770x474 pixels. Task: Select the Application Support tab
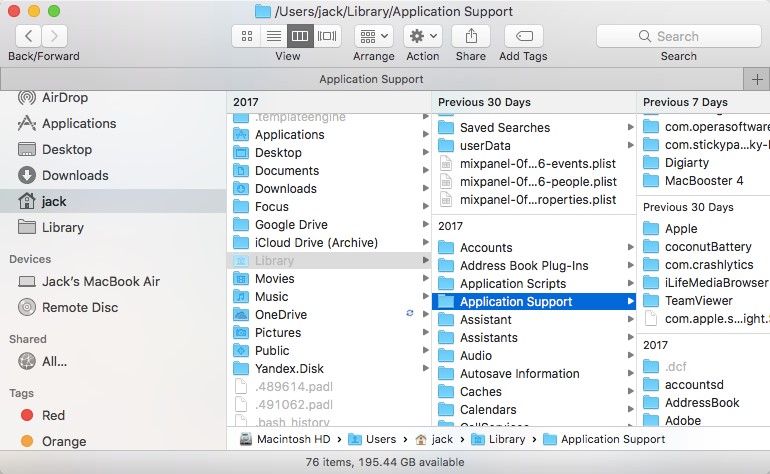click(370, 79)
